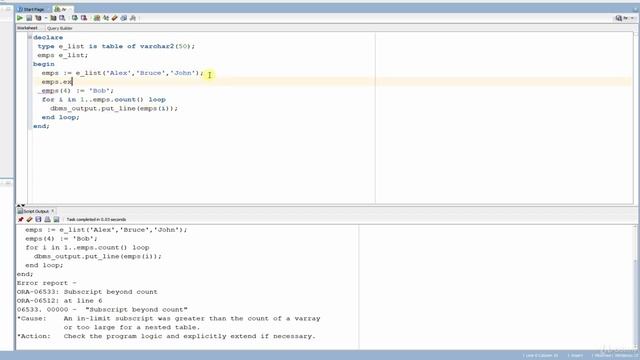Click the last icon in the worksheet toolbar

click(x=133, y=18)
